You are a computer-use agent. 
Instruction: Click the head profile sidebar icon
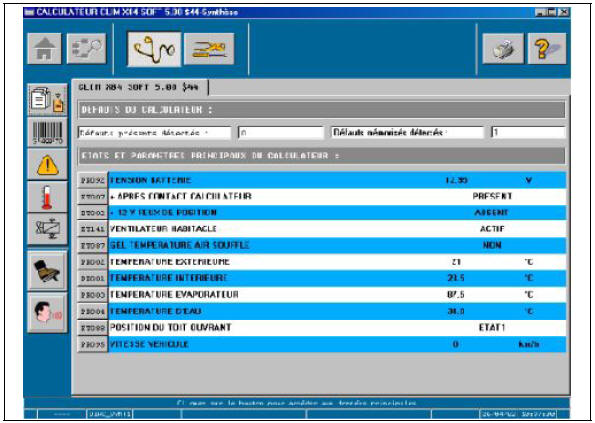click(x=47, y=313)
